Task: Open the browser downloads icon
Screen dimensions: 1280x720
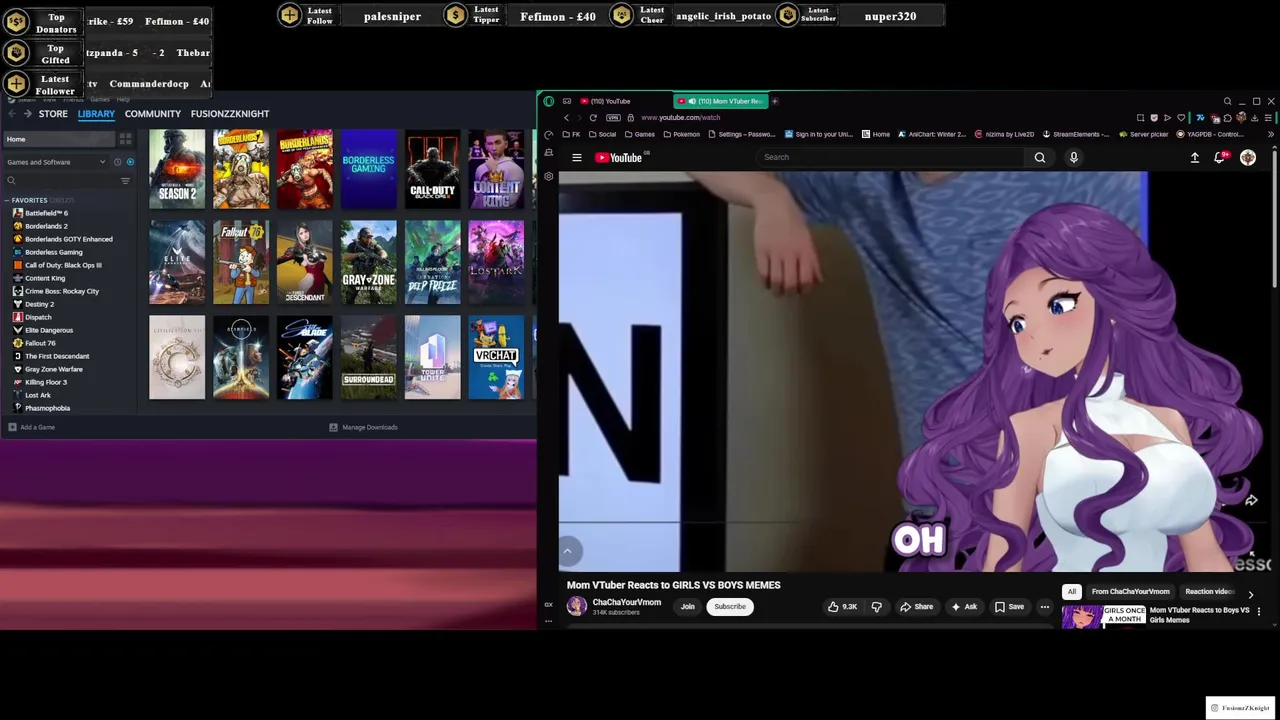Action: (1254, 118)
